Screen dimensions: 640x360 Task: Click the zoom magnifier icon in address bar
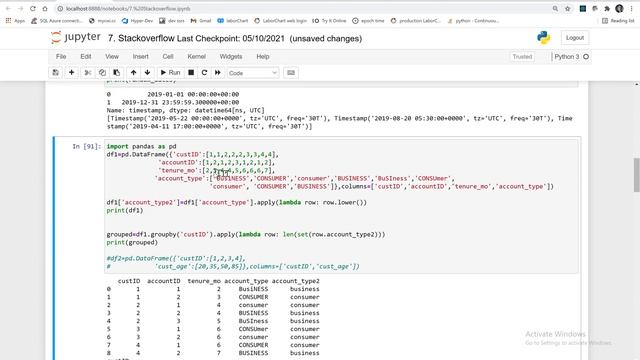pos(555,9)
